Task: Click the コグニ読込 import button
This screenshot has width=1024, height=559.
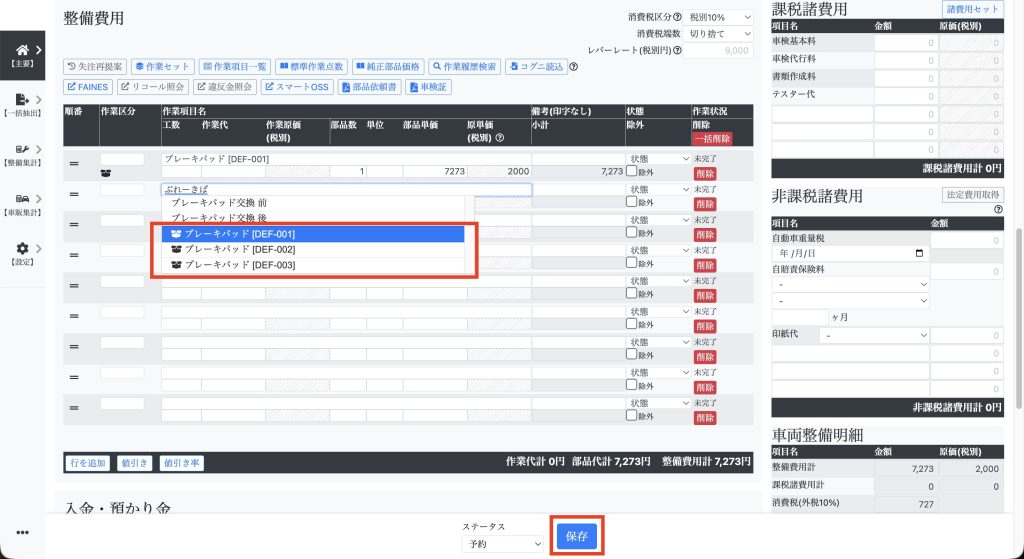Action: pyautogui.click(x=536, y=67)
